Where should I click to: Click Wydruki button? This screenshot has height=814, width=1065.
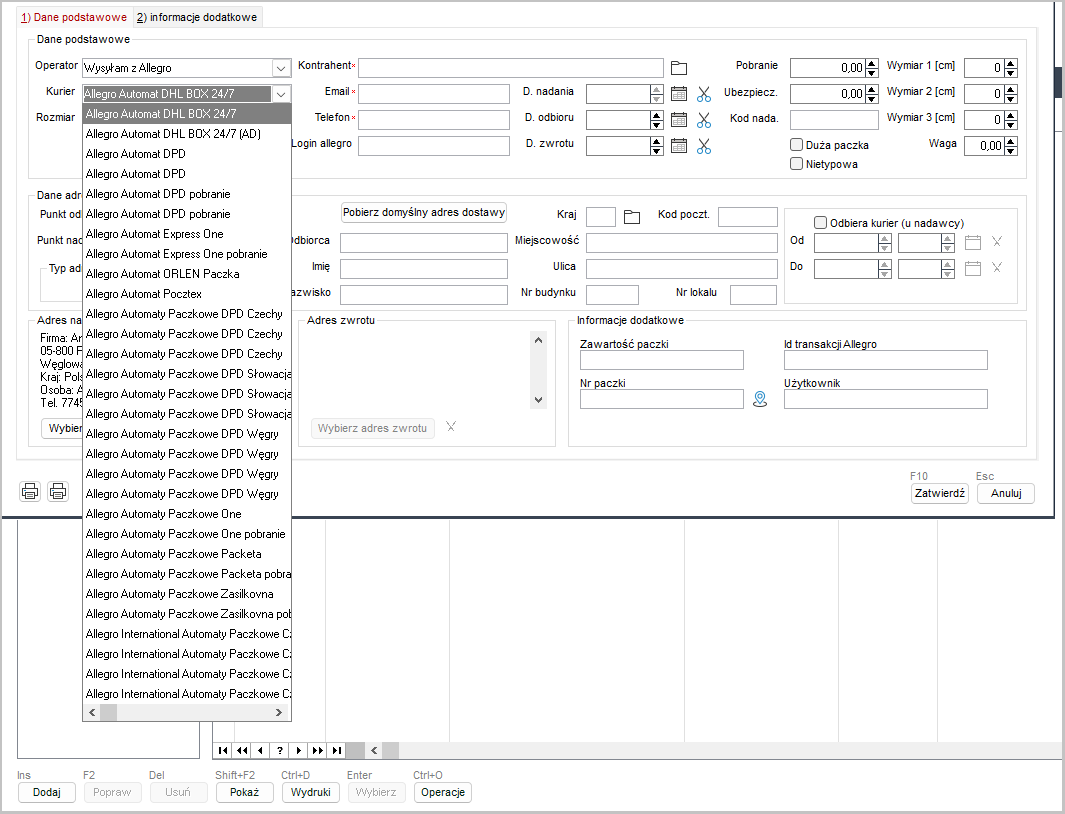pyautogui.click(x=310, y=792)
